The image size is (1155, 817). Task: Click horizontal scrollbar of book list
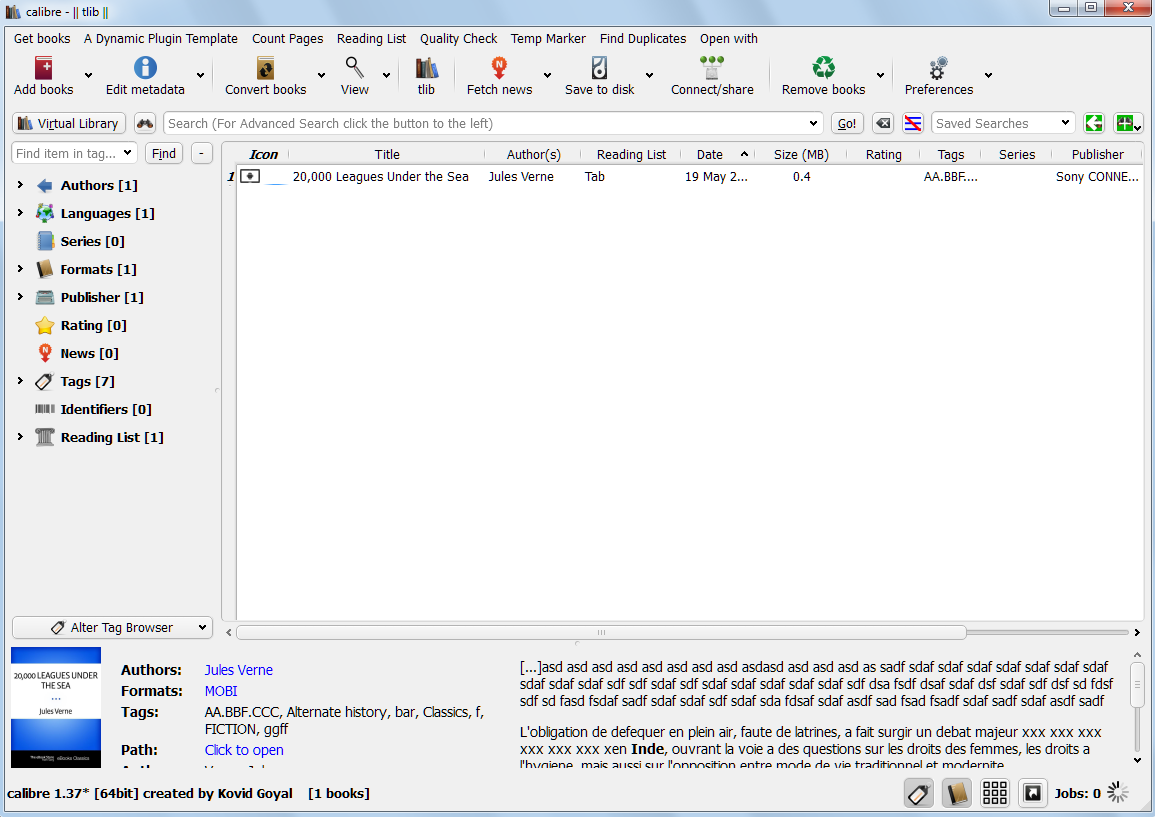pyautogui.click(x=601, y=632)
